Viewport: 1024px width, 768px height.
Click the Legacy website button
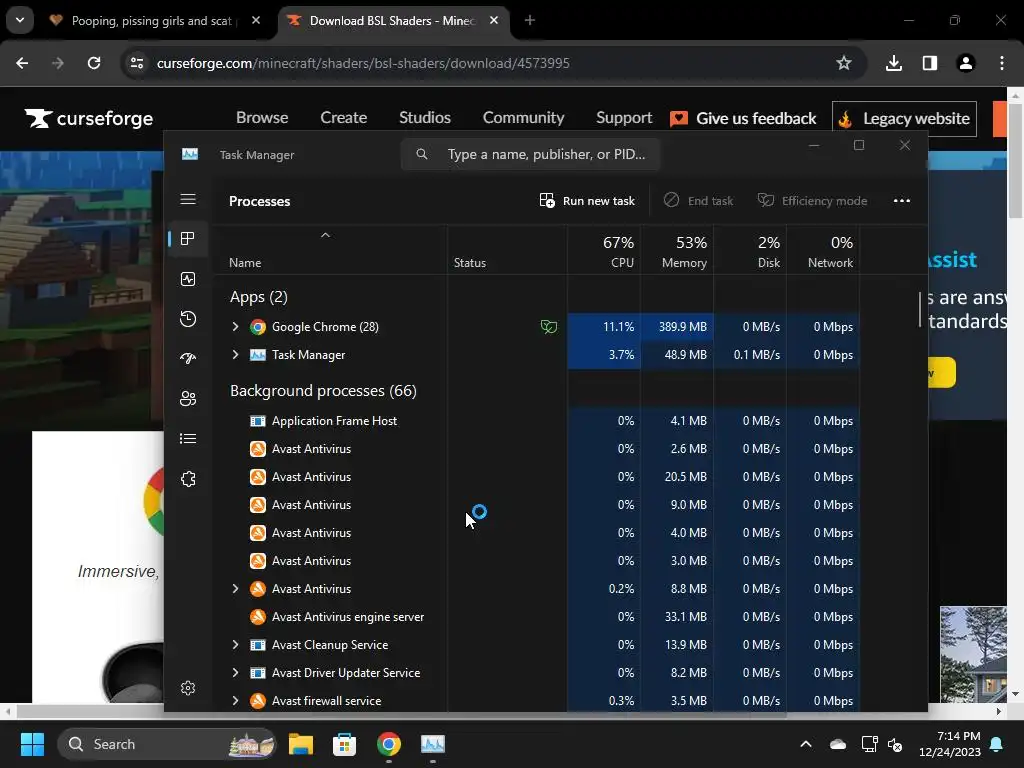click(904, 118)
